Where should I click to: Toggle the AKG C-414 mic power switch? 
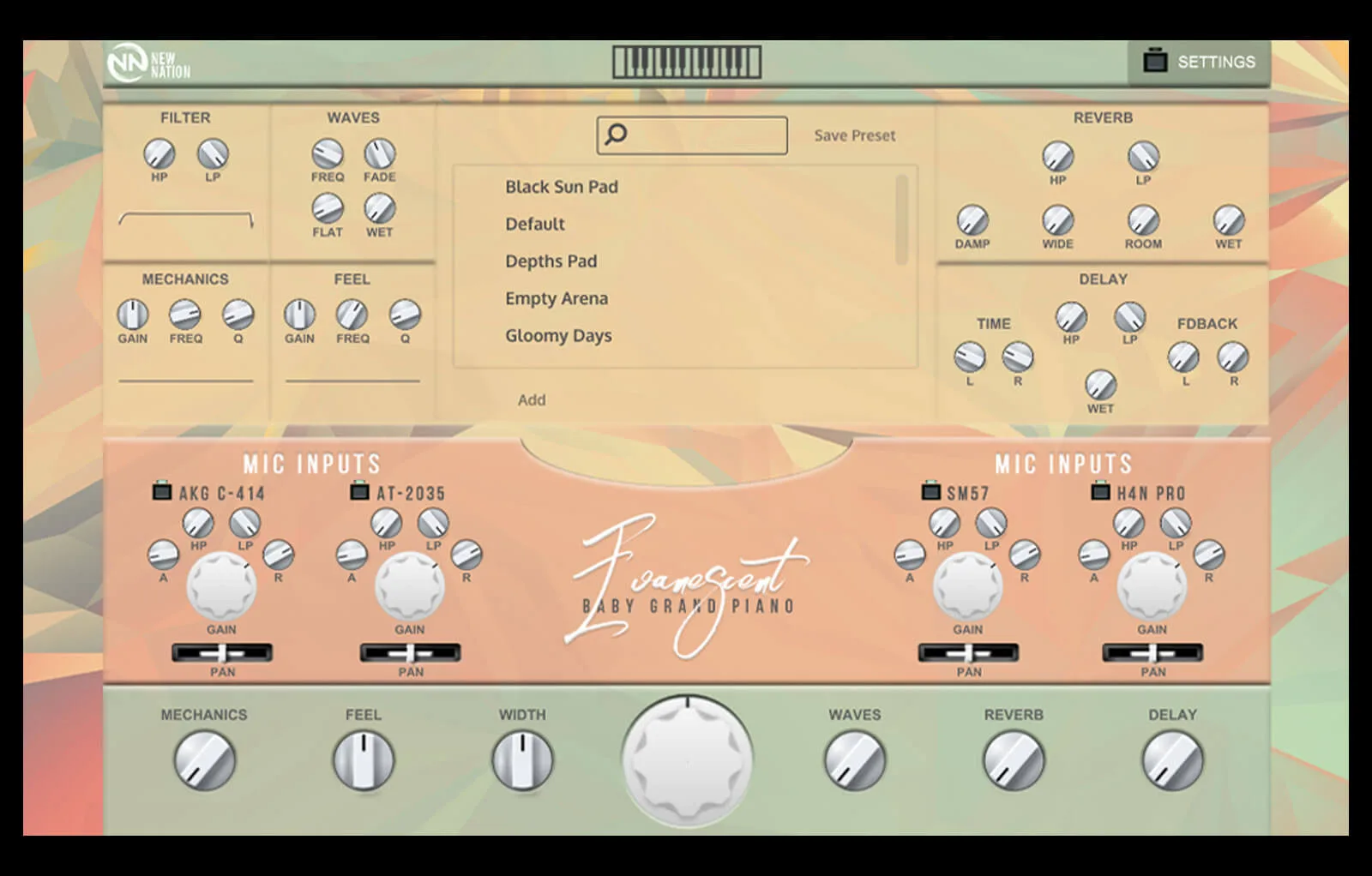(161, 492)
